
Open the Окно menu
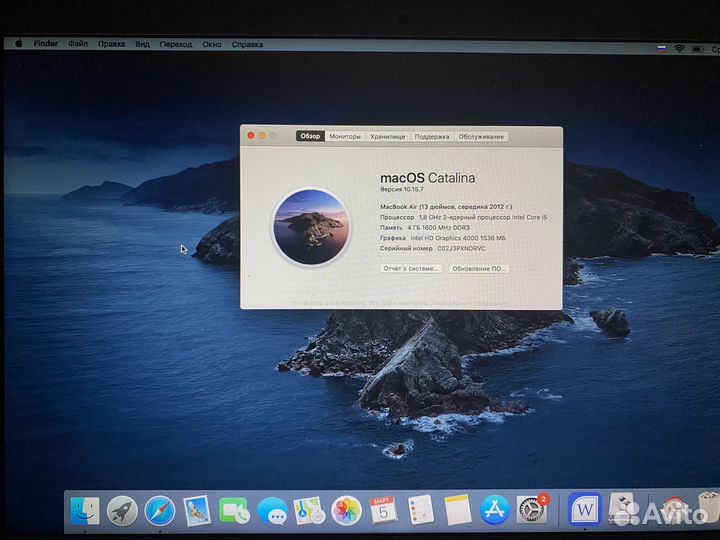pyautogui.click(x=212, y=45)
